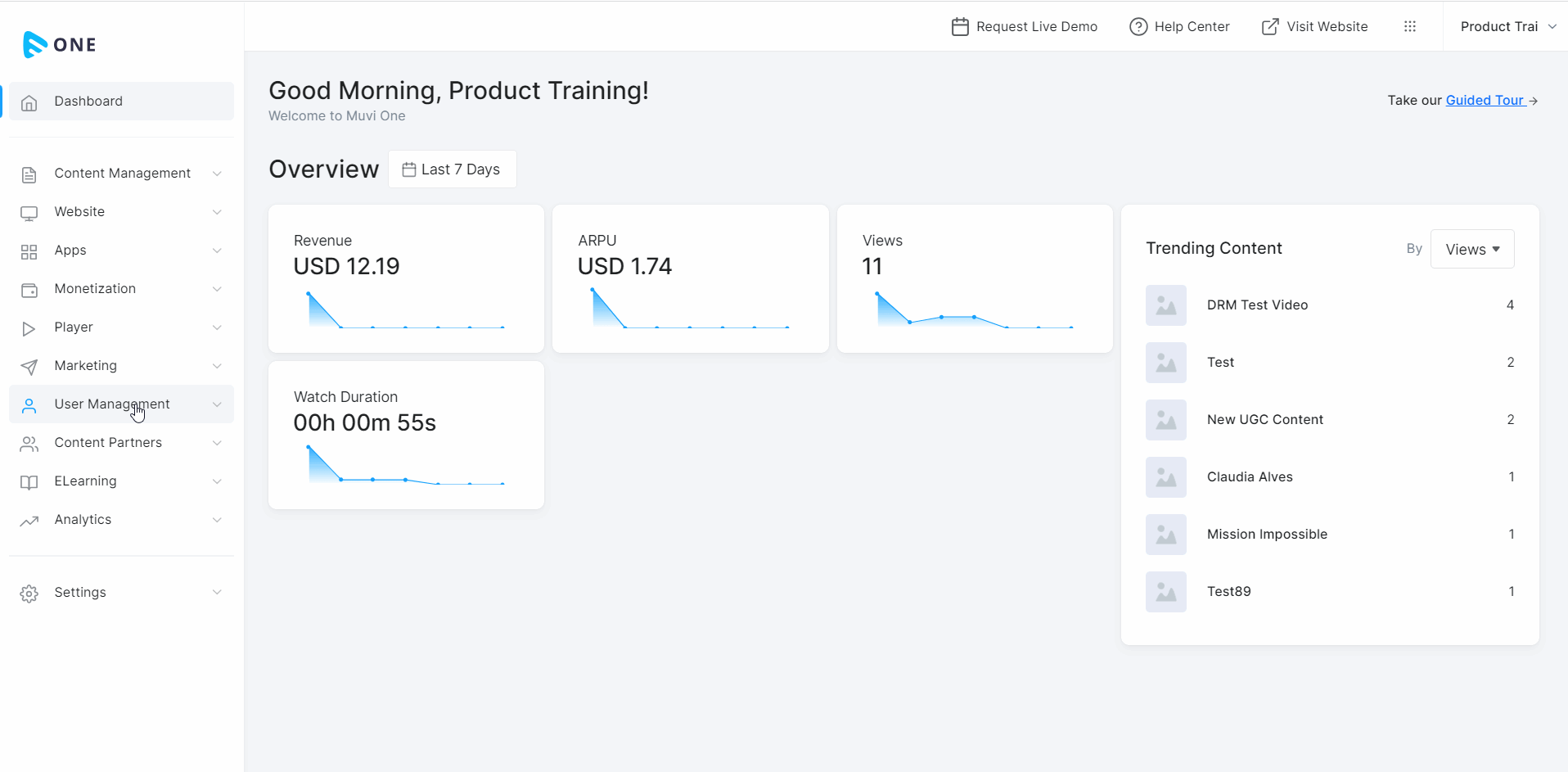1568x772 pixels.
Task: Click the calendar icon in Last 7 Days
Action: (x=409, y=169)
